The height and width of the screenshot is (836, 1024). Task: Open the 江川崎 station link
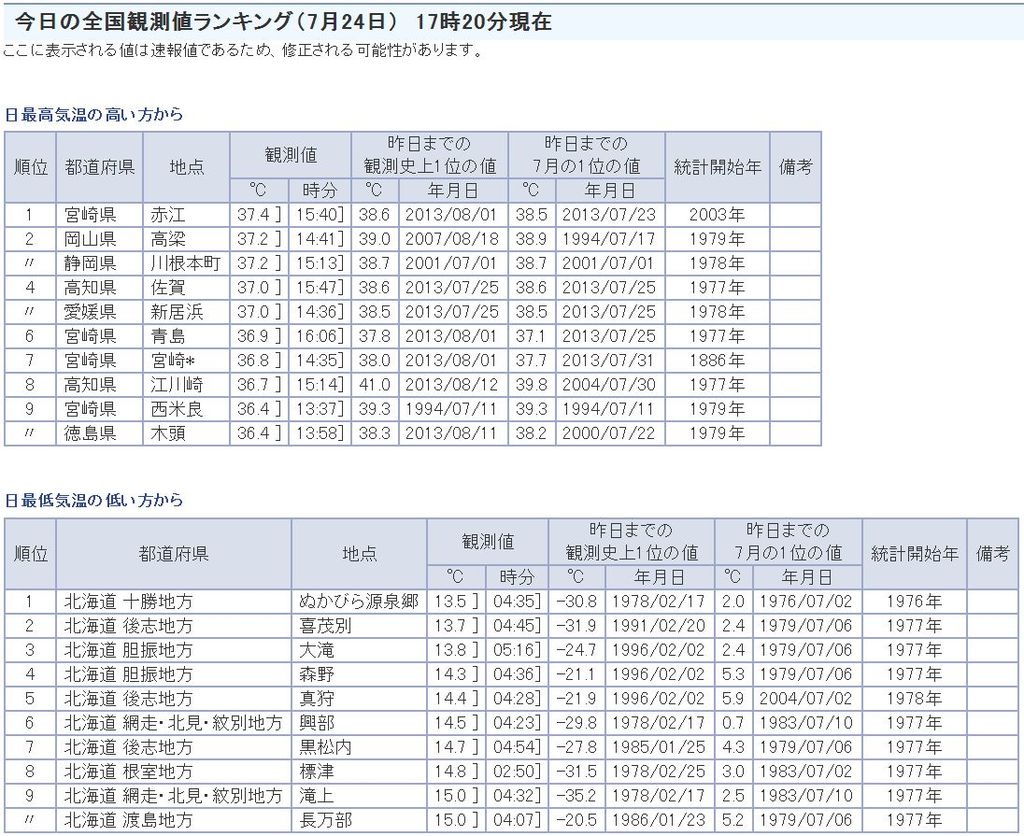click(x=177, y=385)
